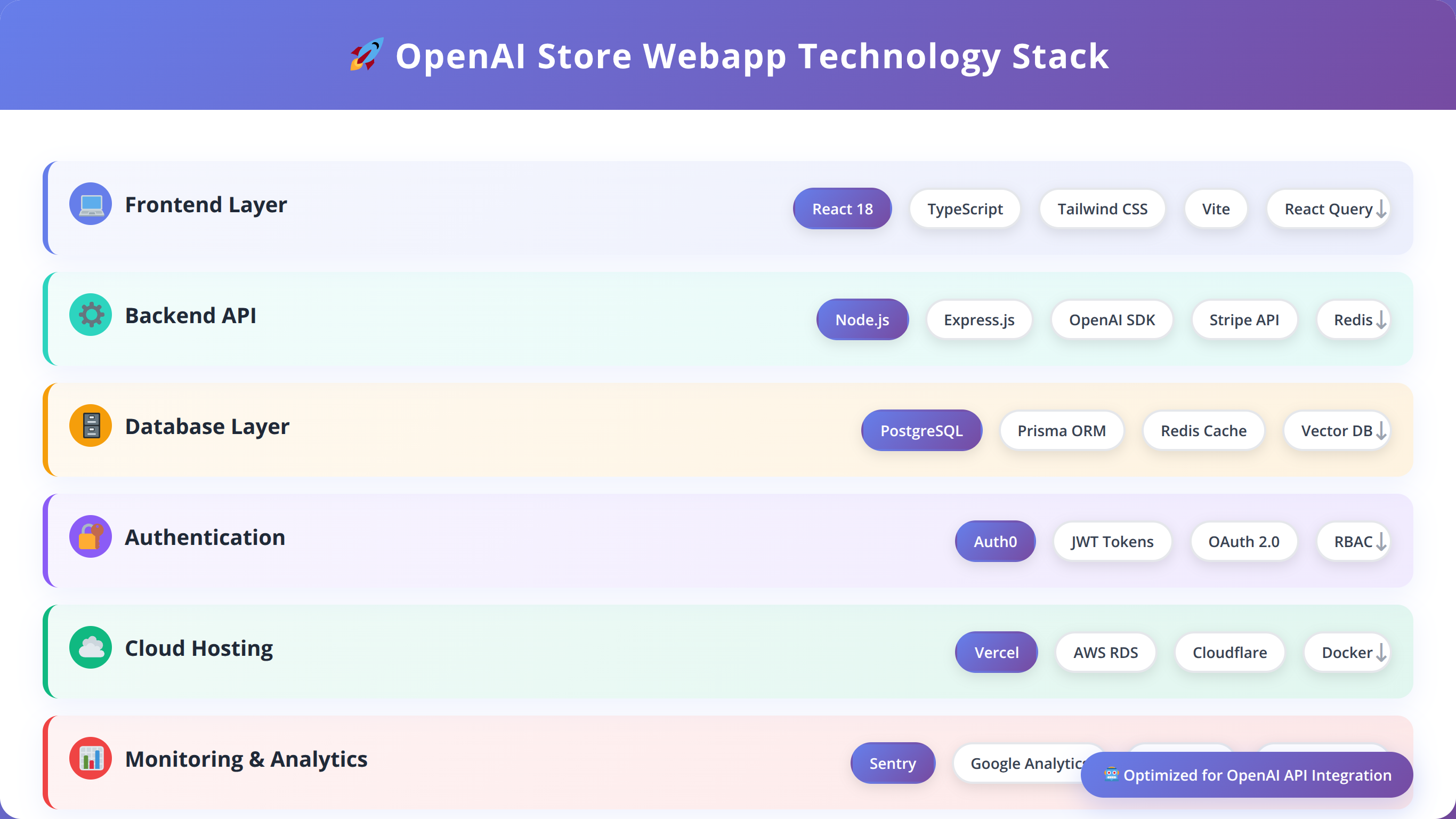Screen dimensions: 1456x819
Task: Pick the Vite tag
Action: (1216, 208)
